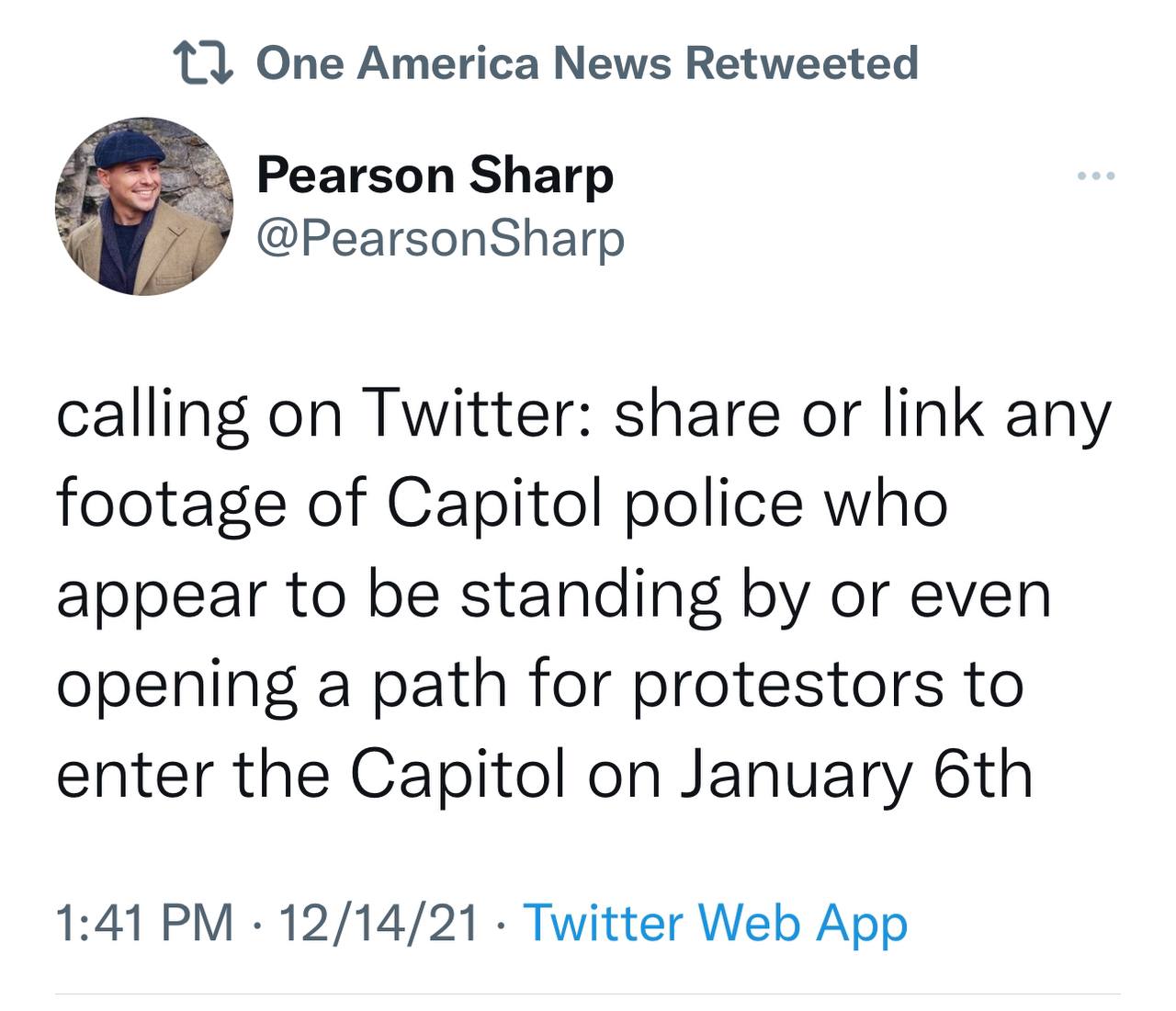
Task: Click "Capitol police" in the tweet body
Action: (595, 504)
